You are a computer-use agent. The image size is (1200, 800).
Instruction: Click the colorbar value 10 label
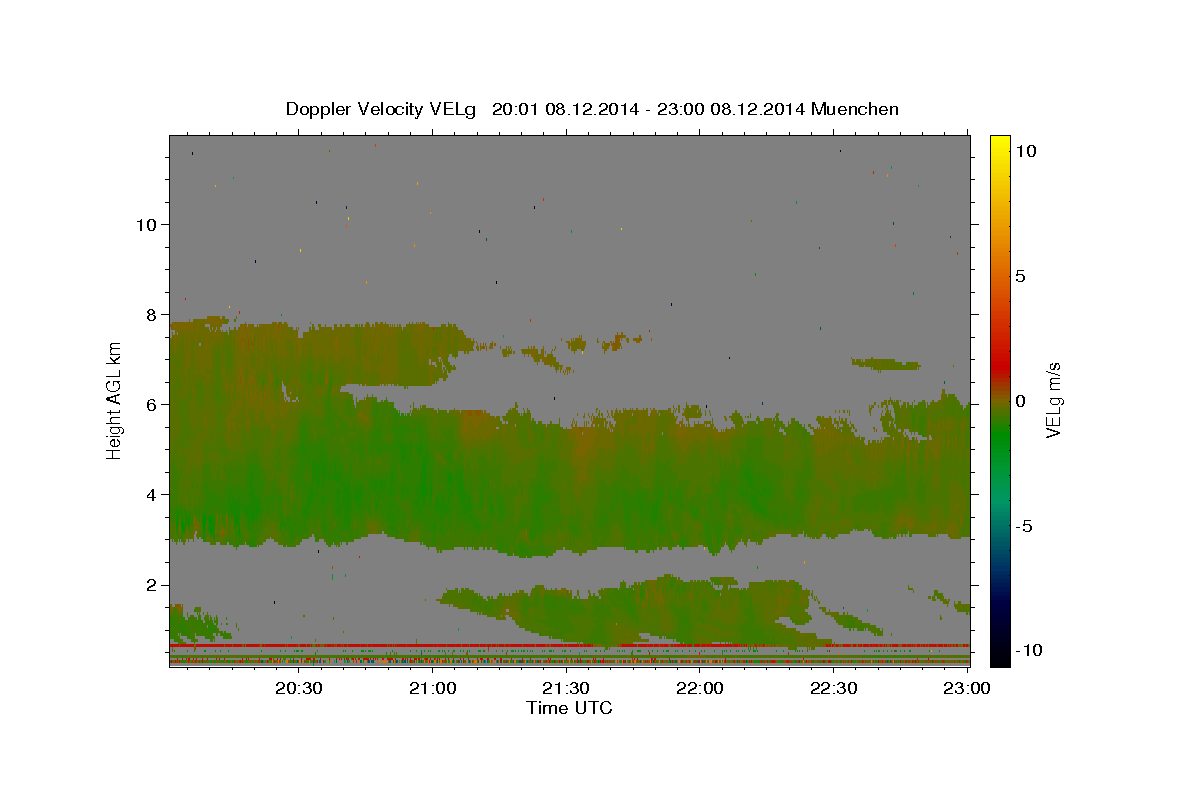point(1026,151)
